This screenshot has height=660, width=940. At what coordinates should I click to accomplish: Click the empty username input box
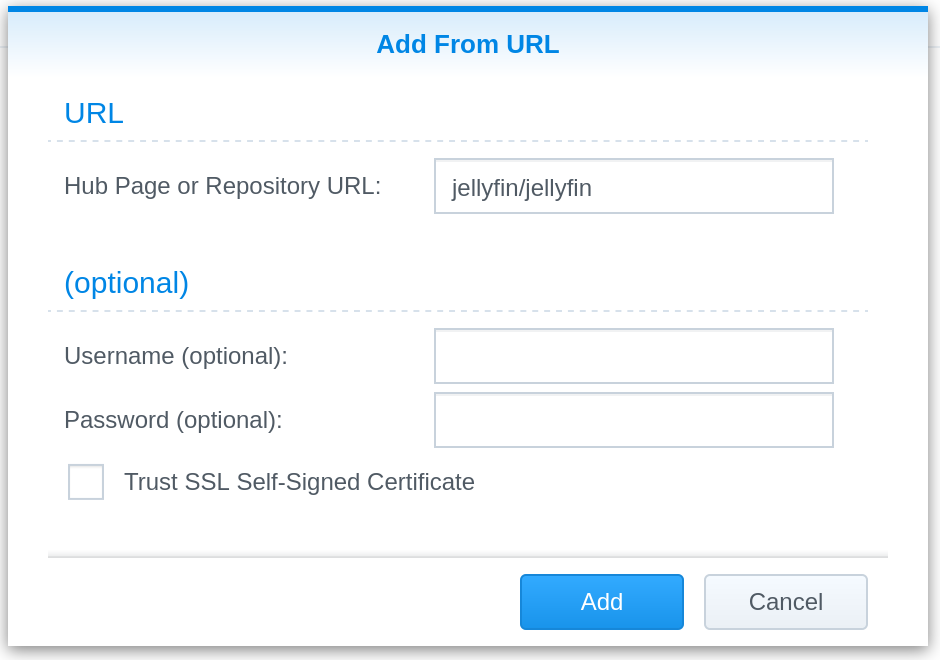[x=633, y=356]
